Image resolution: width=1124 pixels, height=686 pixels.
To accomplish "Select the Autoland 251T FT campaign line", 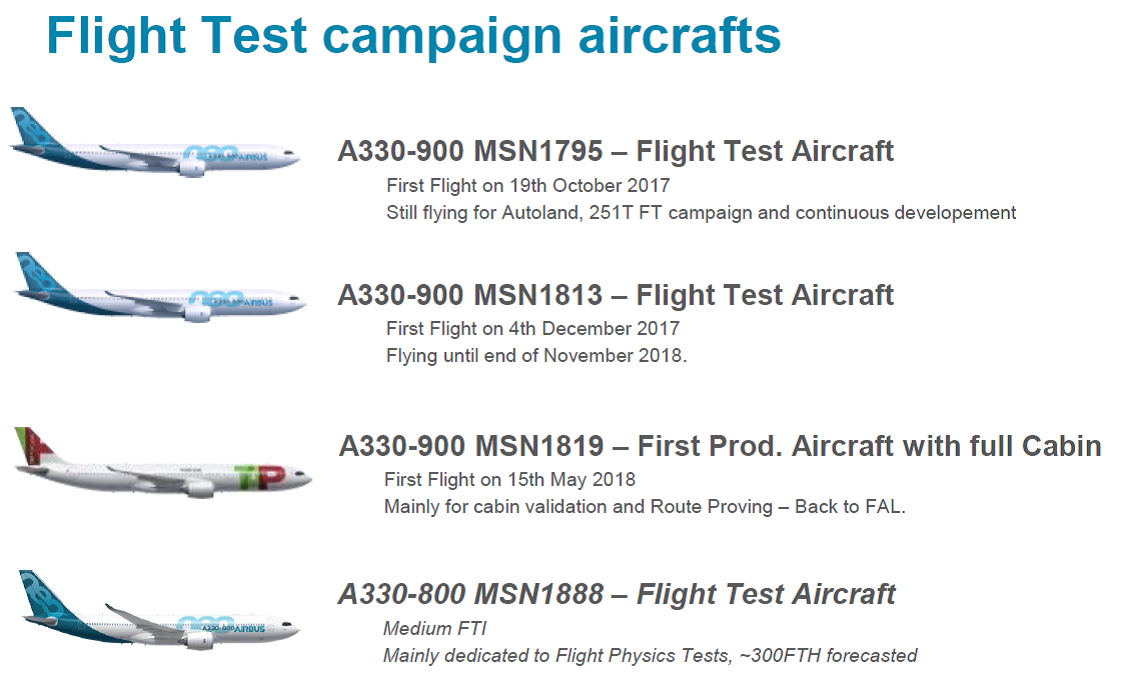I will tap(701, 213).
